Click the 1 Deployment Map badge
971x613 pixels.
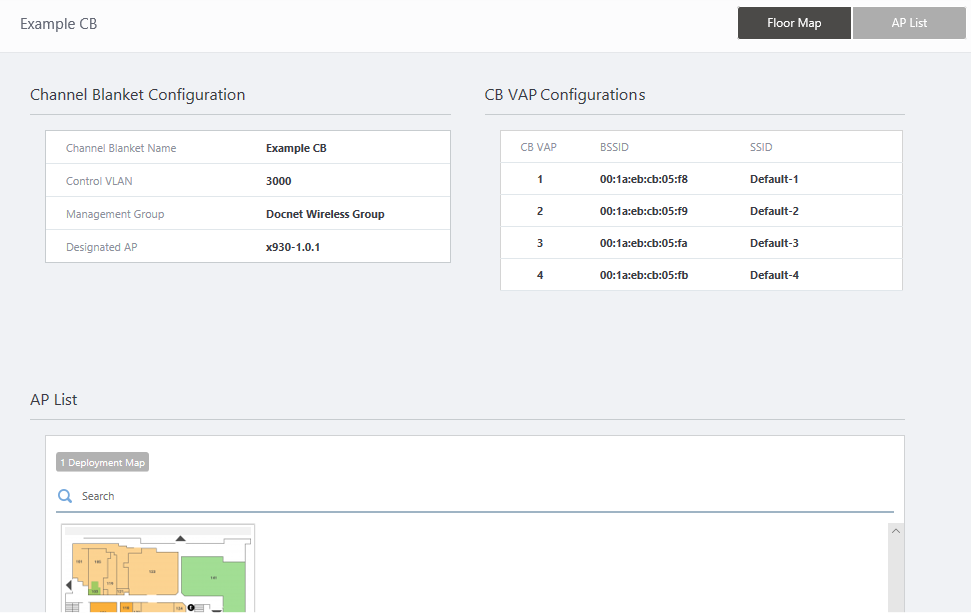pyautogui.click(x=103, y=463)
